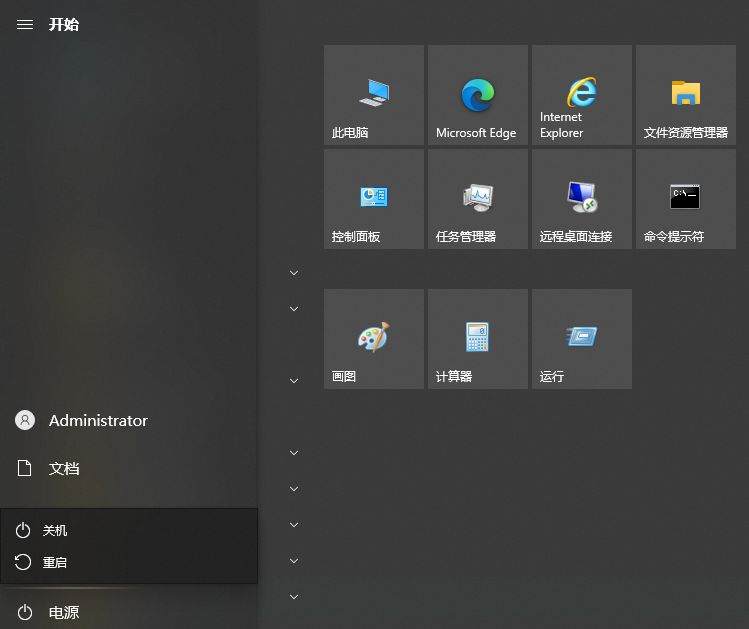This screenshot has width=749, height=629.
Task: Select 关机 shut down option
Action: [129, 530]
